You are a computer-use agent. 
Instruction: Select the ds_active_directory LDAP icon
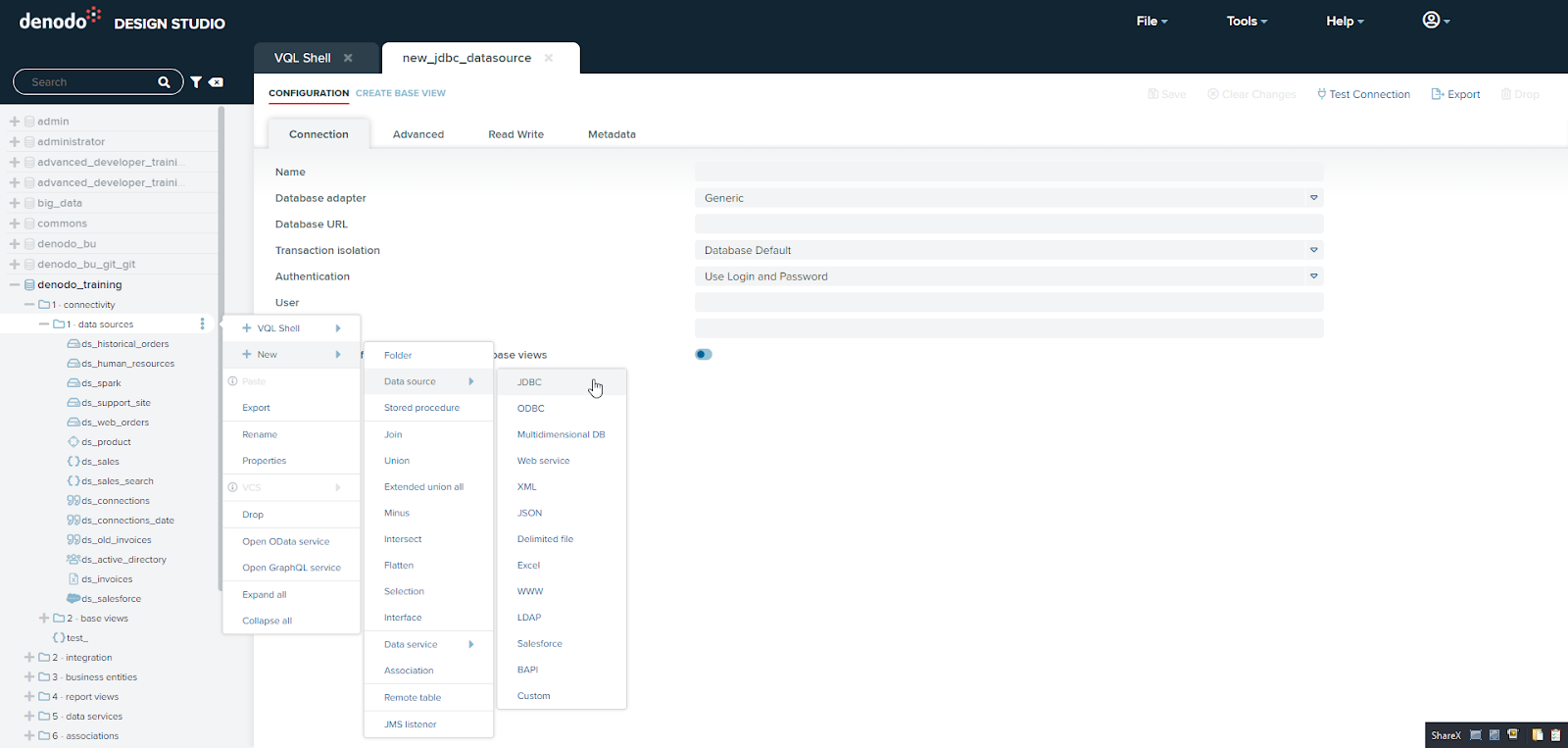click(73, 560)
